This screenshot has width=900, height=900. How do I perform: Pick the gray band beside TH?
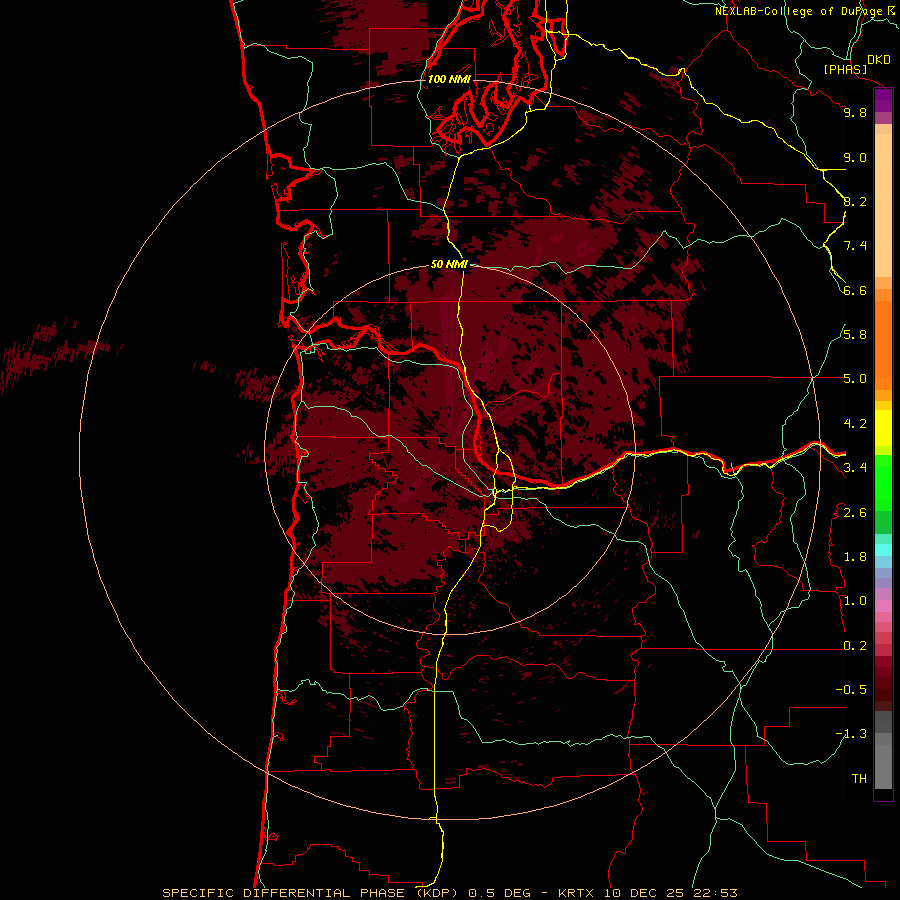tap(883, 767)
